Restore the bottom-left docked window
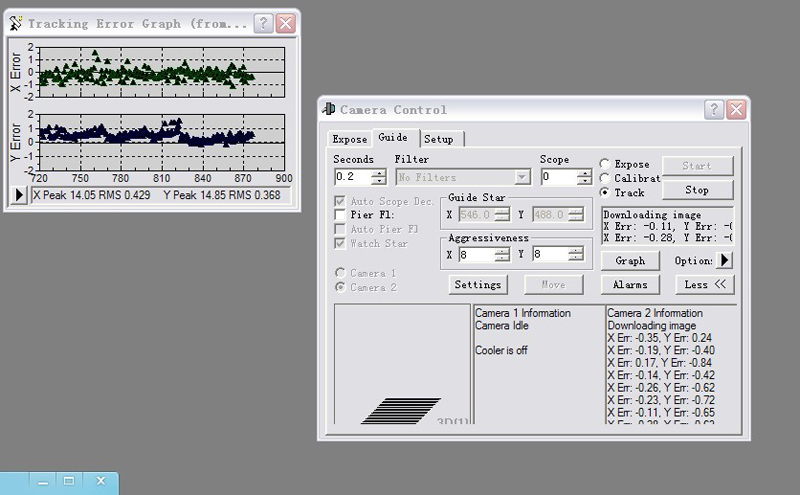800x495 pixels. click(69, 481)
